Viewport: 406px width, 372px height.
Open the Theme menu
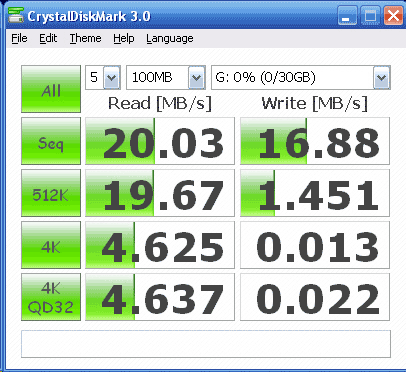tap(85, 38)
